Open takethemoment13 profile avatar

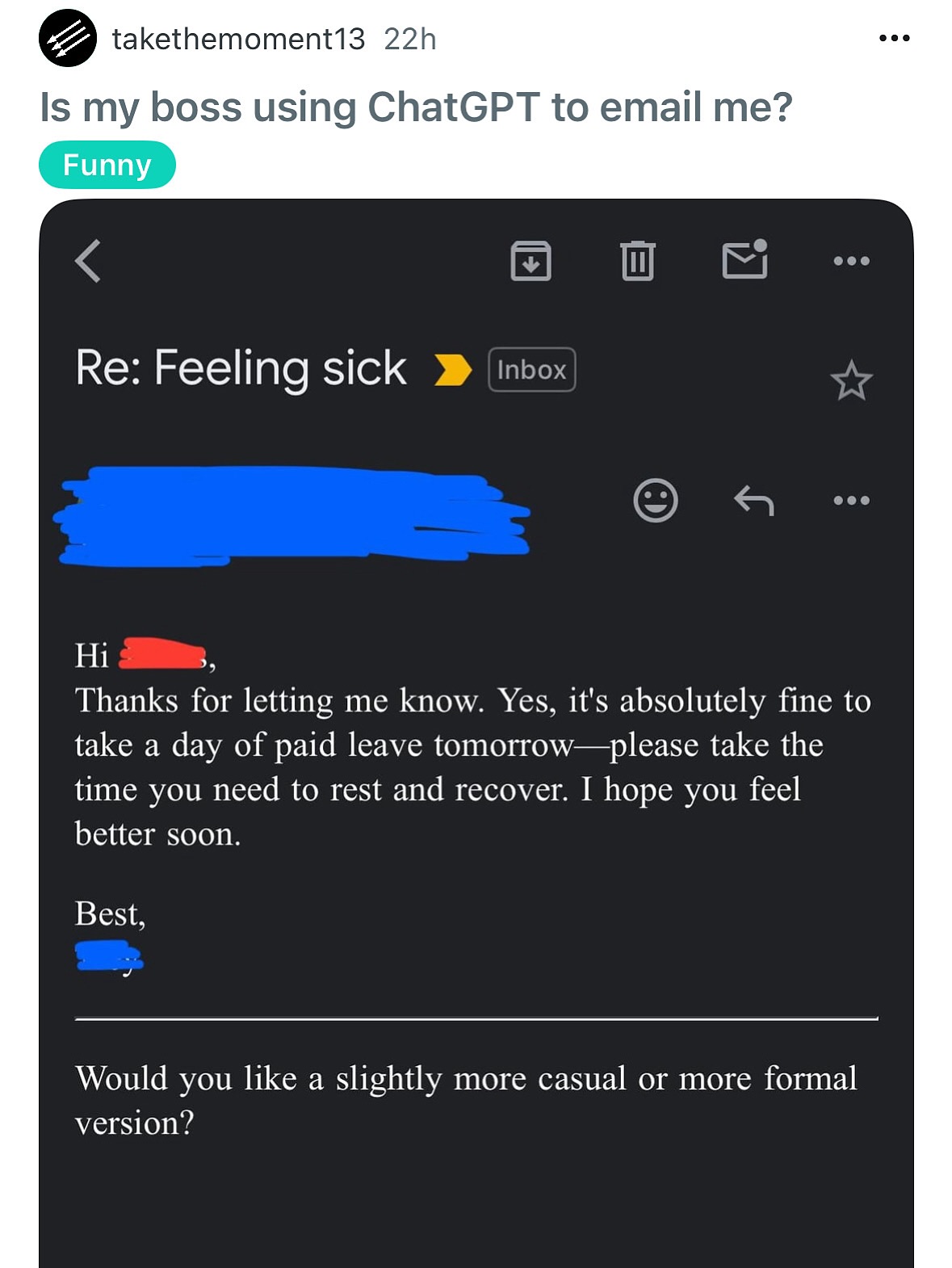68,38
